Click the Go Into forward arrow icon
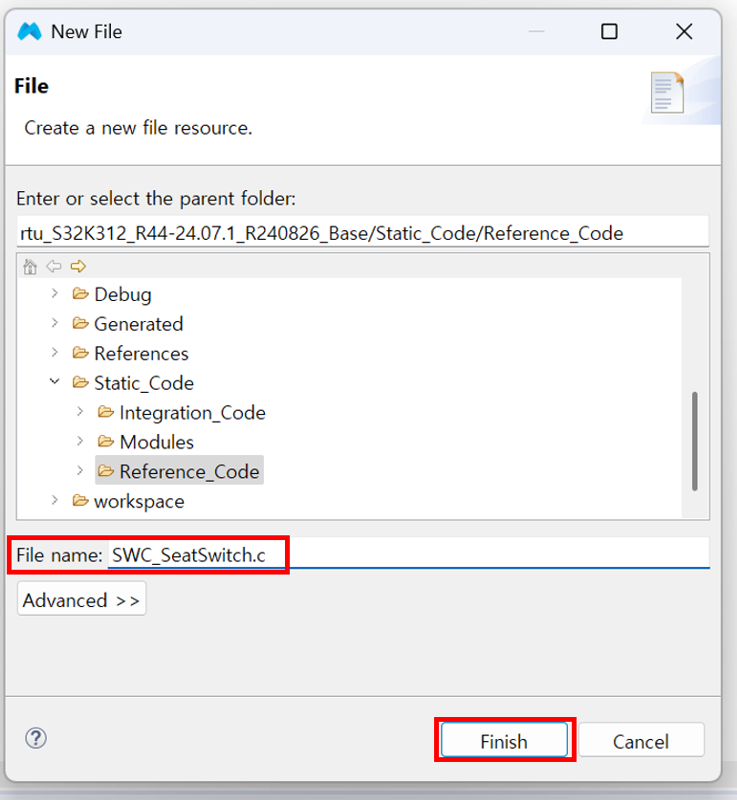Image resolution: width=737 pixels, height=800 pixels. 78,267
